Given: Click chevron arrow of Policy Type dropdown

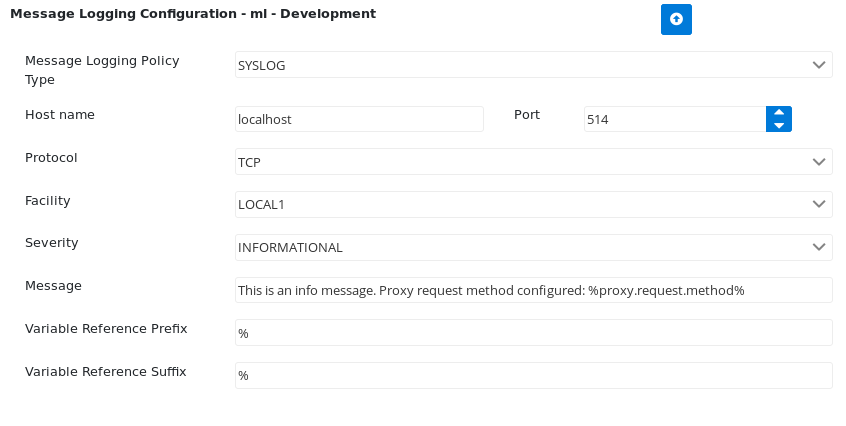Looking at the screenshot, I should coord(818,65).
